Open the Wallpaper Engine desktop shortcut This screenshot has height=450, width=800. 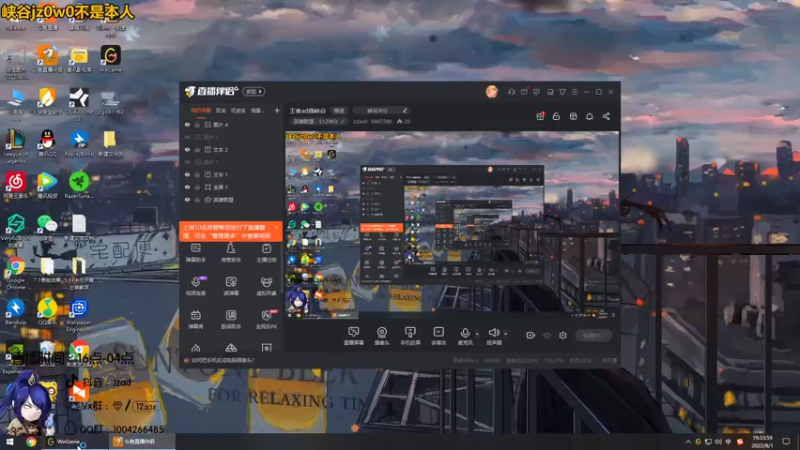pos(79,316)
